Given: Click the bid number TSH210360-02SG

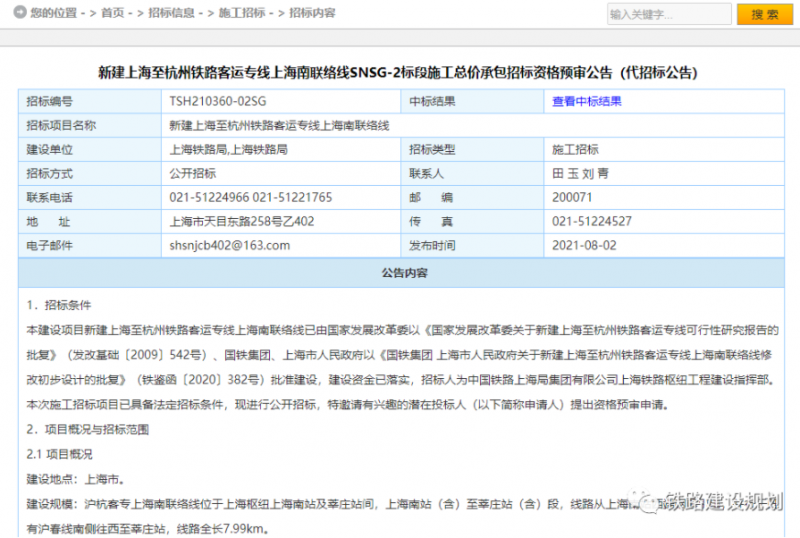Looking at the screenshot, I should [x=218, y=102].
